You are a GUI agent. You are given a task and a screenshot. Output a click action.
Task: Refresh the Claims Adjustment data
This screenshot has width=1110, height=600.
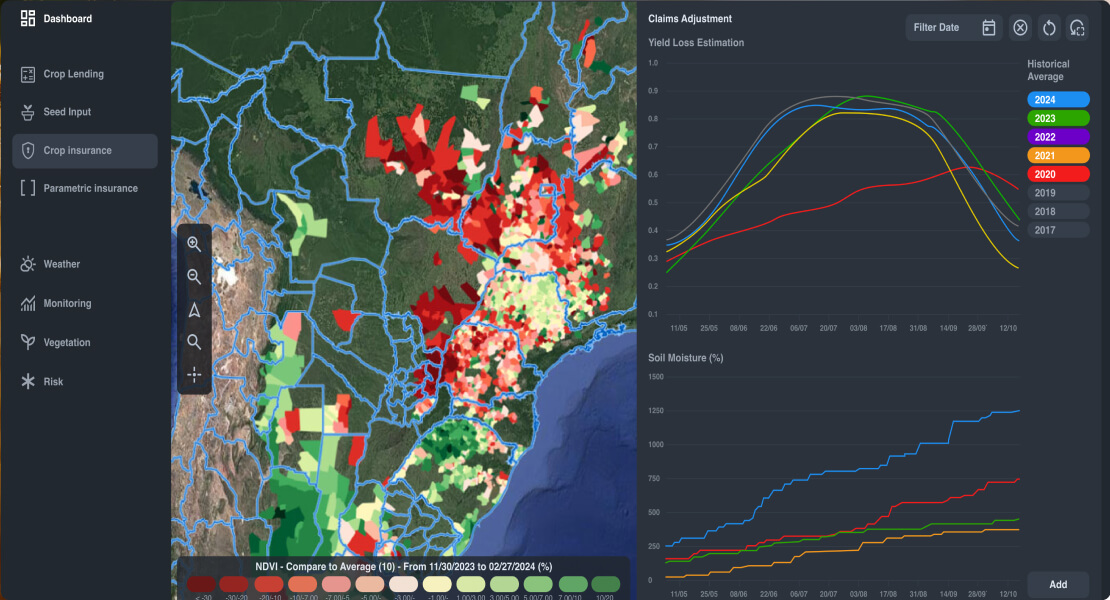1049,27
